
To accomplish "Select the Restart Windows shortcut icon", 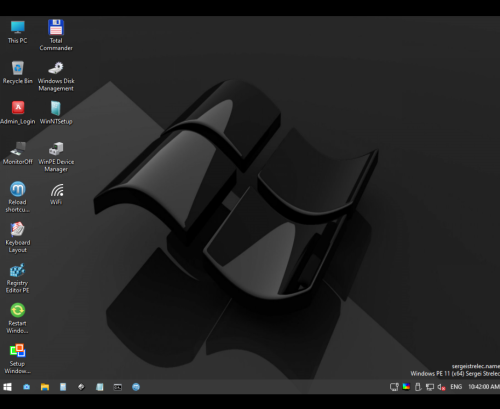I will (x=17, y=318).
